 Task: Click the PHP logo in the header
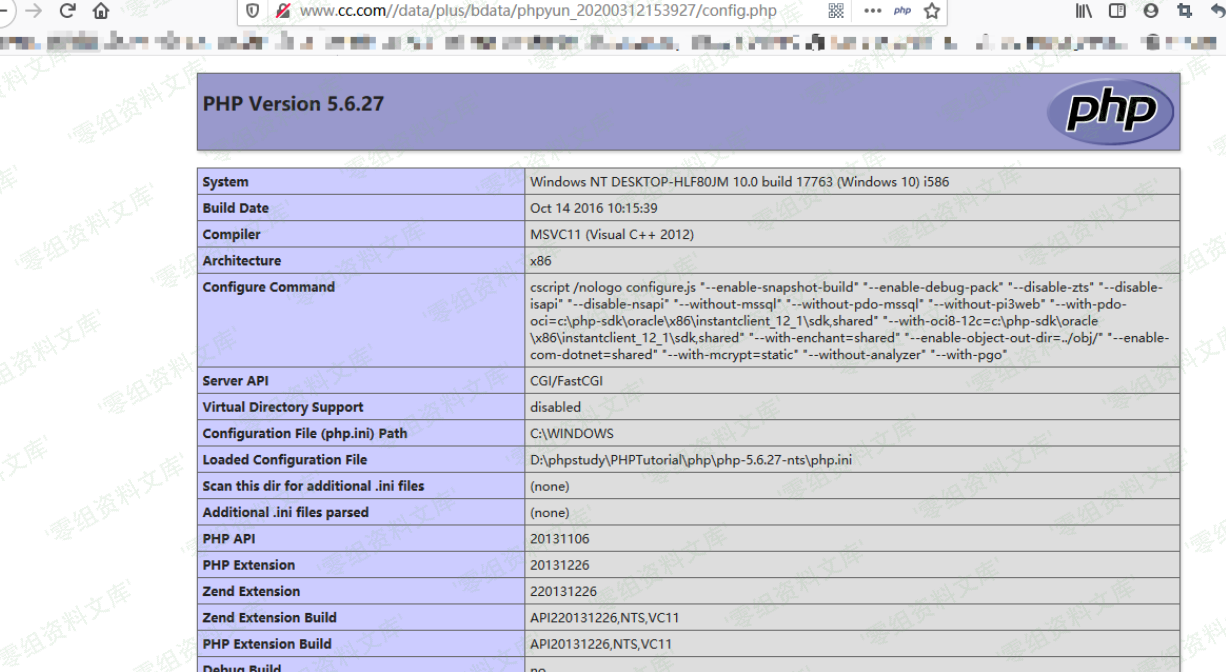1110,111
